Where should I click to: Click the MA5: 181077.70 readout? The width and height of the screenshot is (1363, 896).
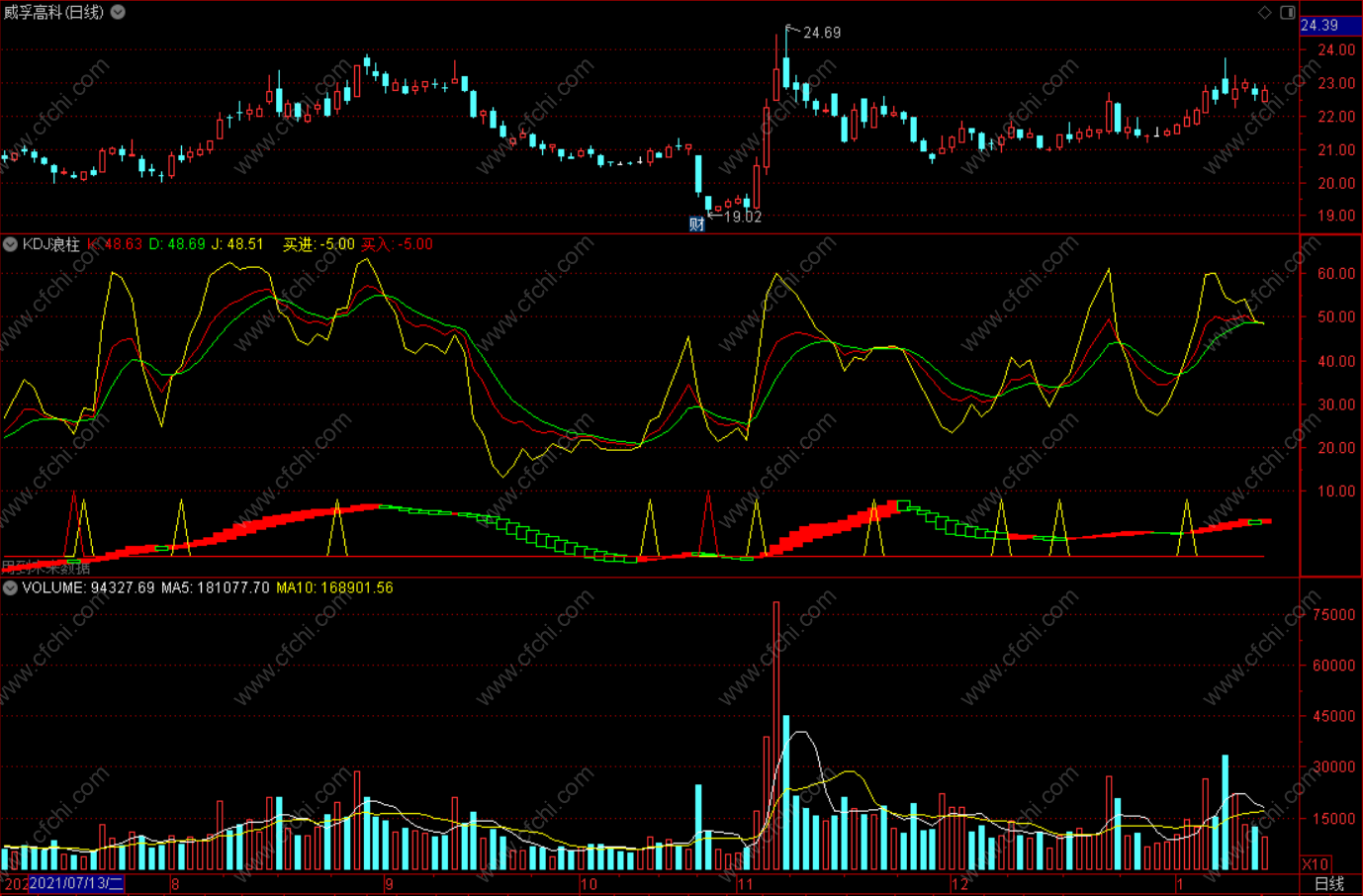click(215, 587)
